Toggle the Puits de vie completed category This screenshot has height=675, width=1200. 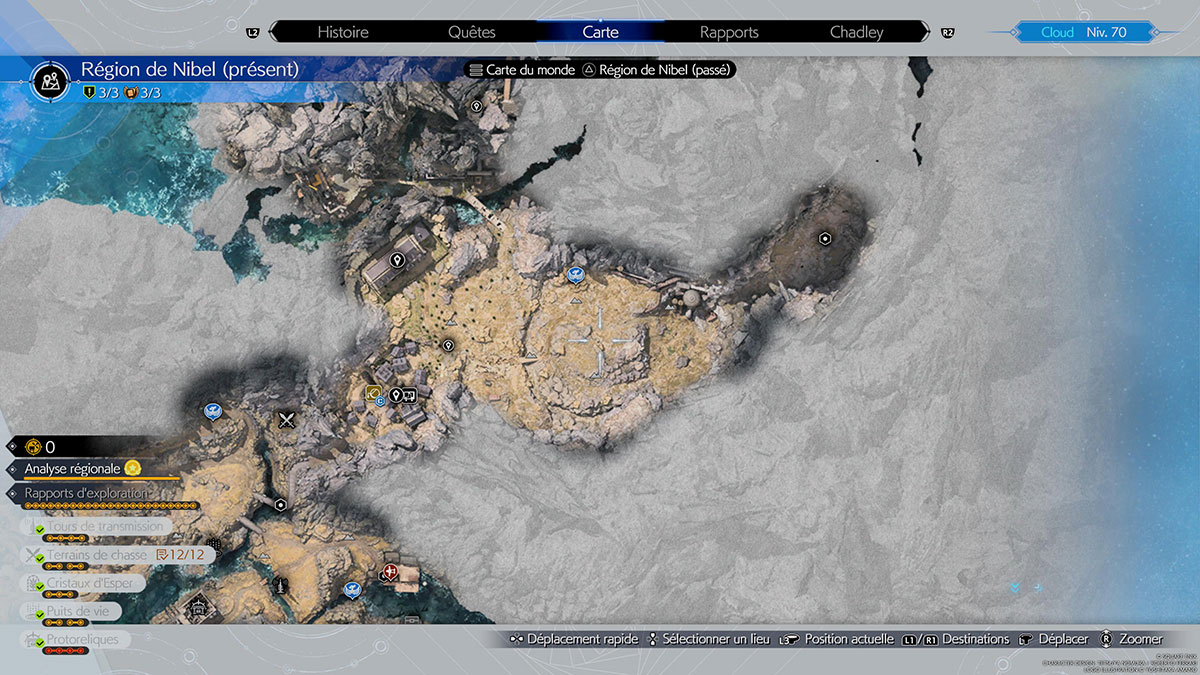80,610
